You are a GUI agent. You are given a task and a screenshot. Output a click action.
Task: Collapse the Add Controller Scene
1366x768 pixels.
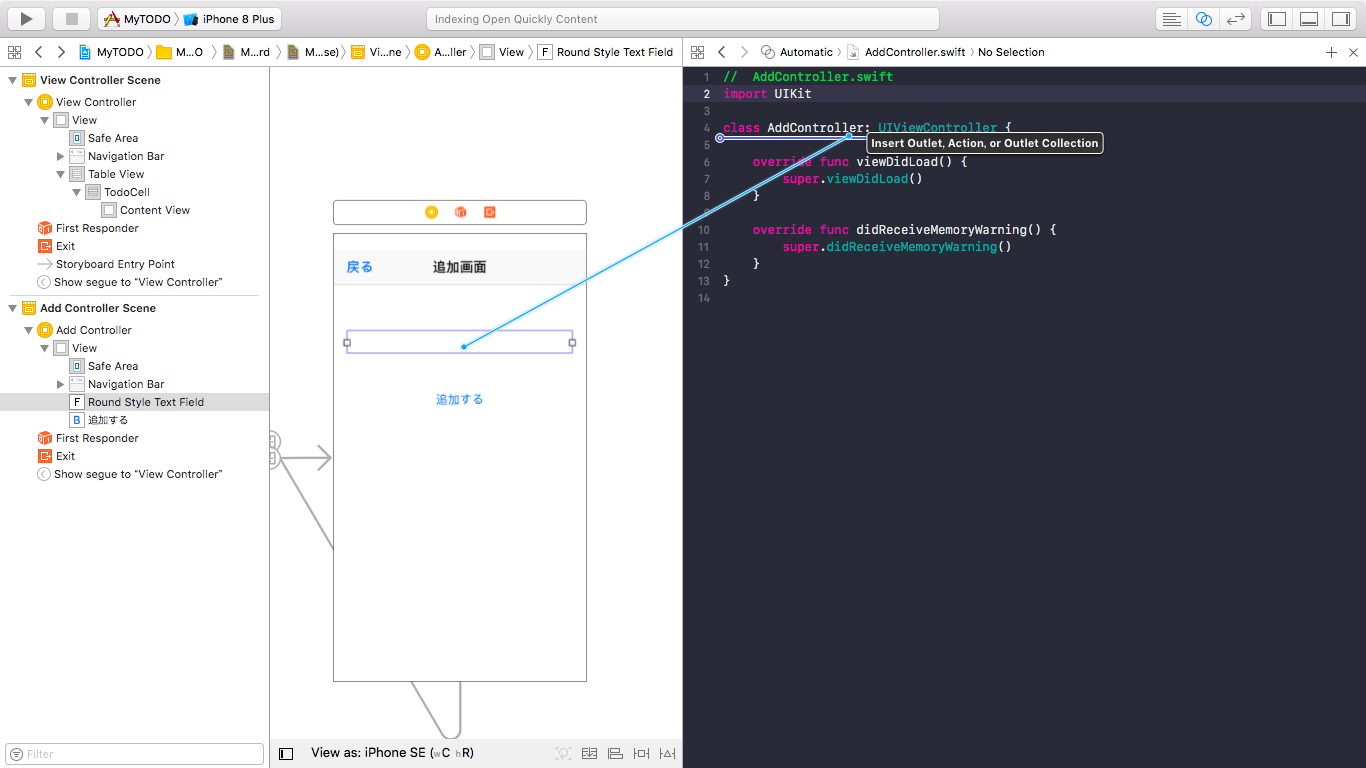(10, 308)
